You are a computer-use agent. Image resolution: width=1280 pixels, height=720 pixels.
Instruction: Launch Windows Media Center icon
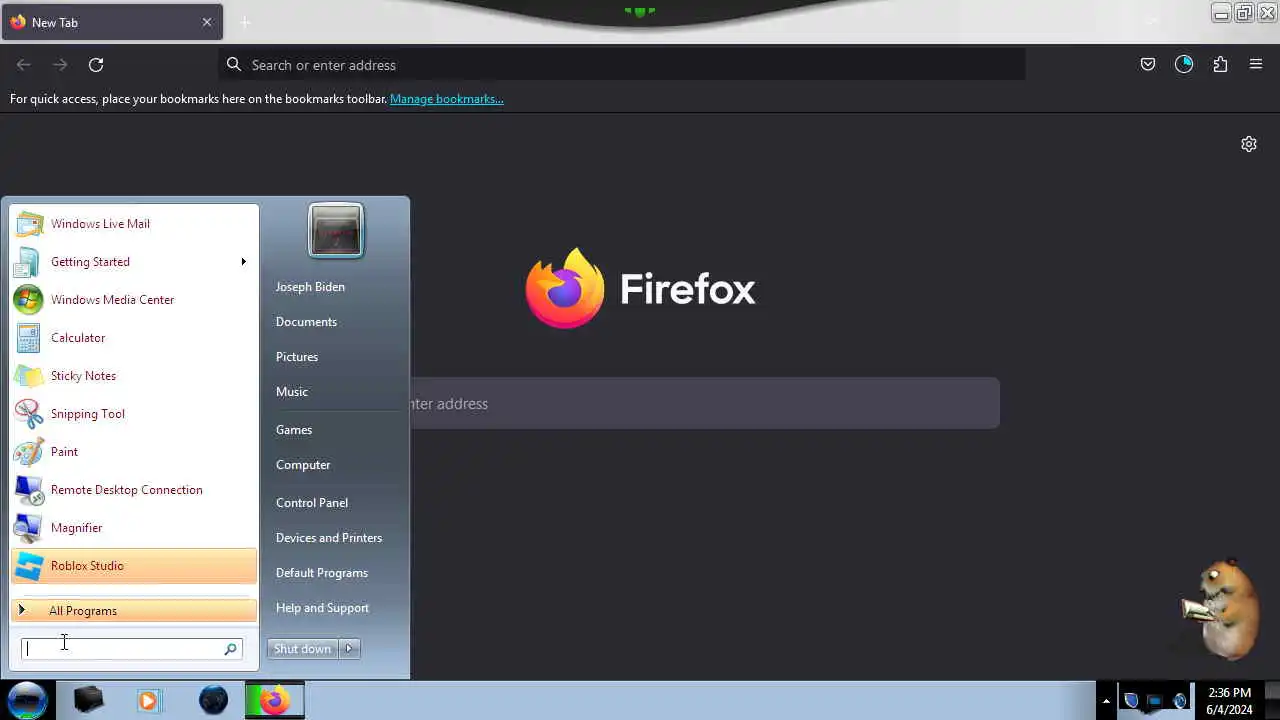point(29,300)
